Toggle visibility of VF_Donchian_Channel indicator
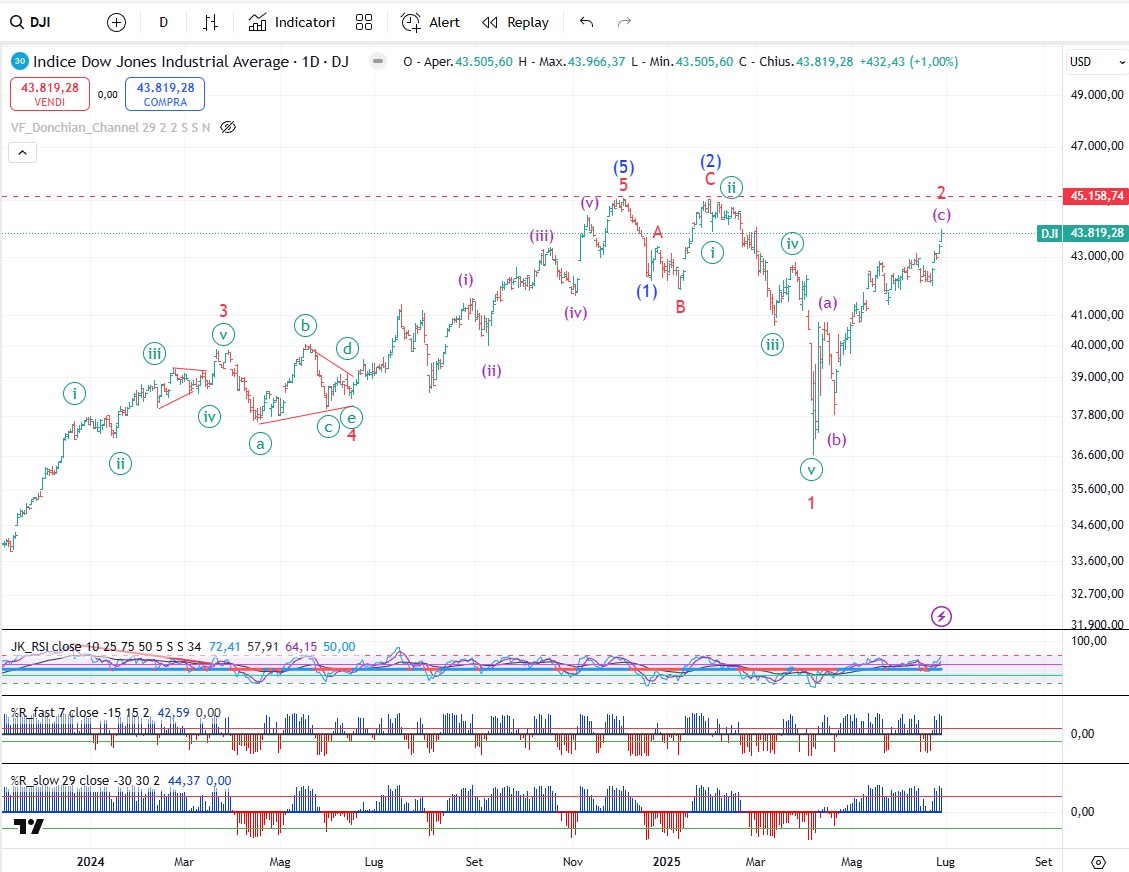 (228, 127)
